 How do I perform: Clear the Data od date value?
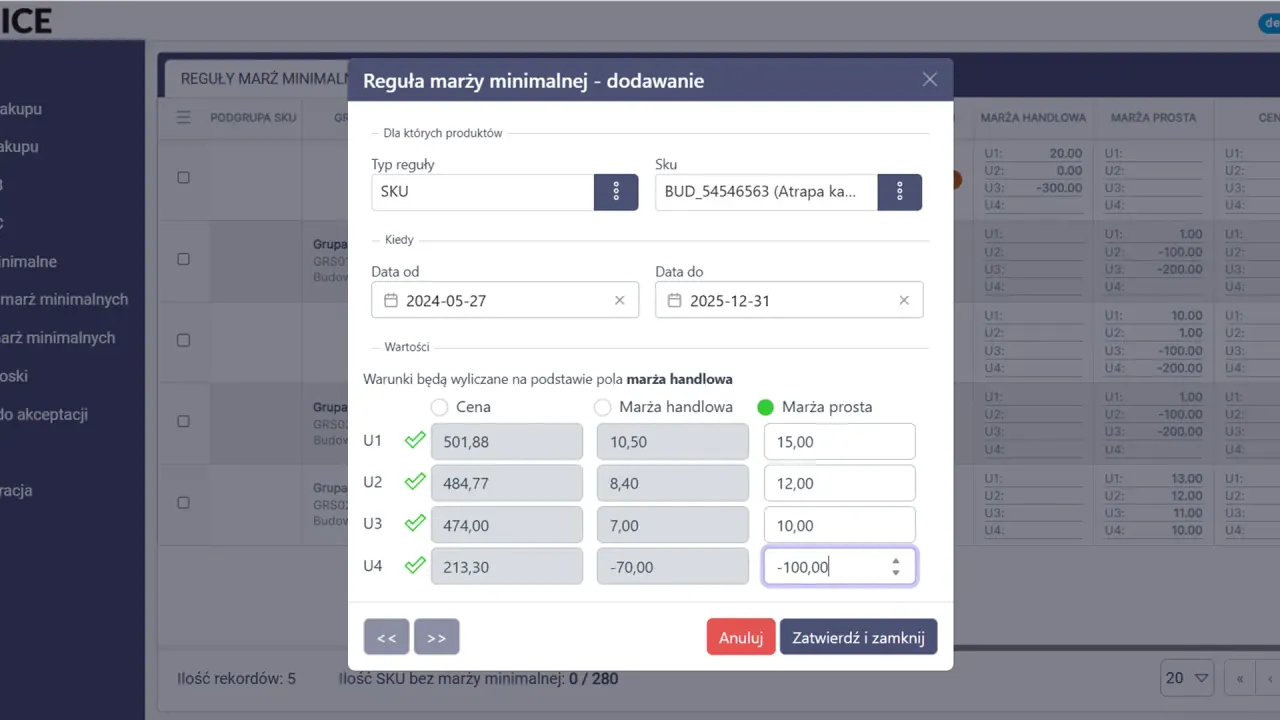coord(619,300)
